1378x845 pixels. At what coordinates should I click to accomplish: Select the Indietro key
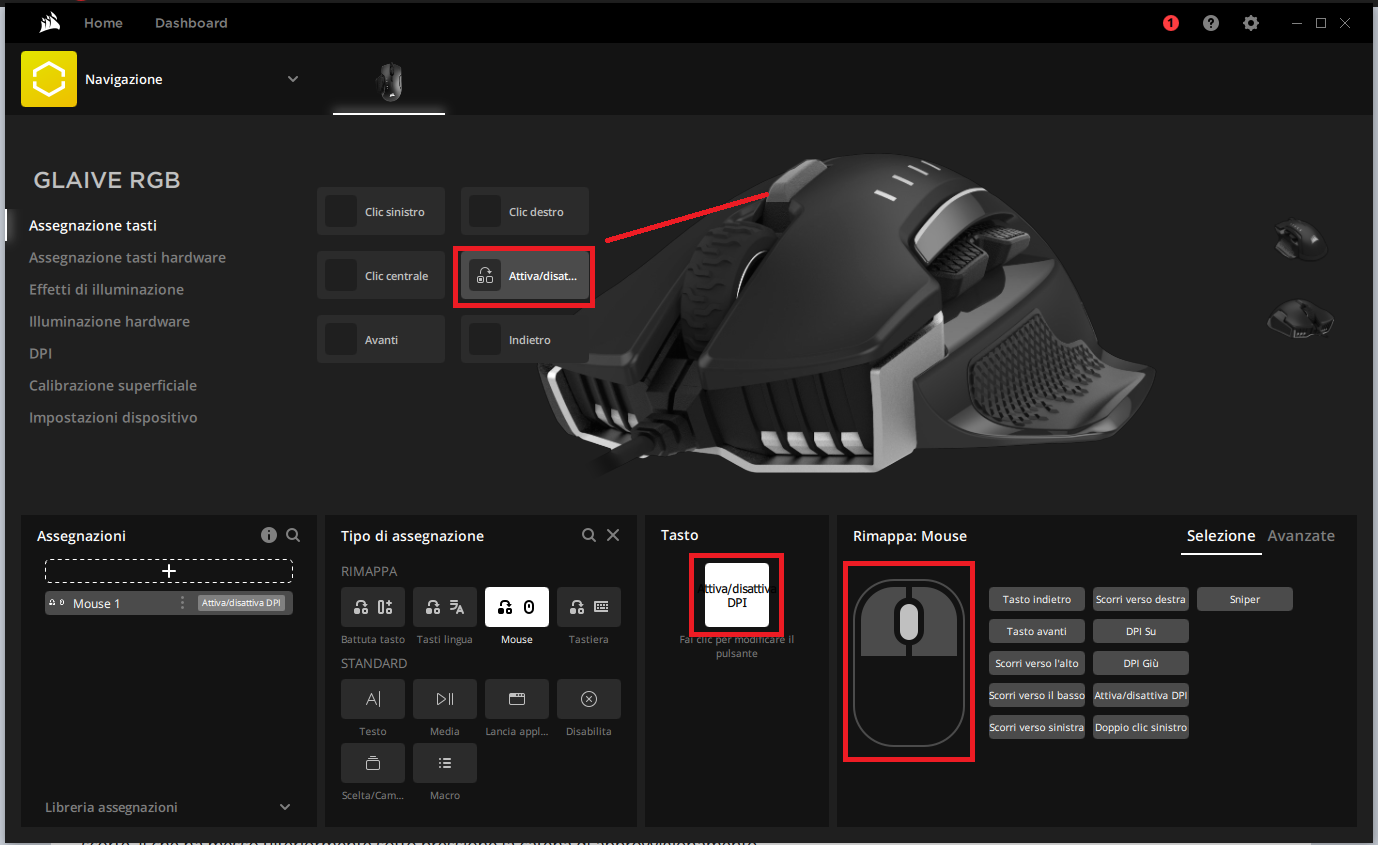525,340
